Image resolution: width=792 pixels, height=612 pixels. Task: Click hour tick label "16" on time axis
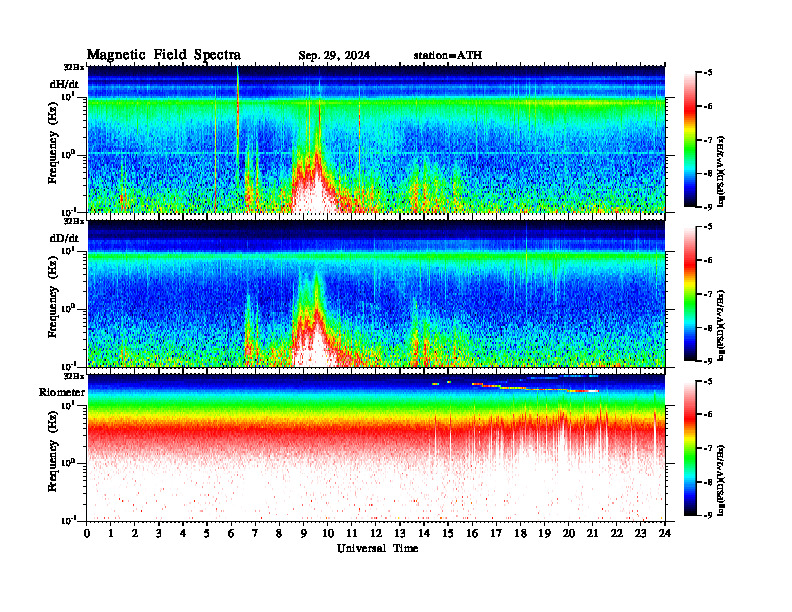click(472, 533)
